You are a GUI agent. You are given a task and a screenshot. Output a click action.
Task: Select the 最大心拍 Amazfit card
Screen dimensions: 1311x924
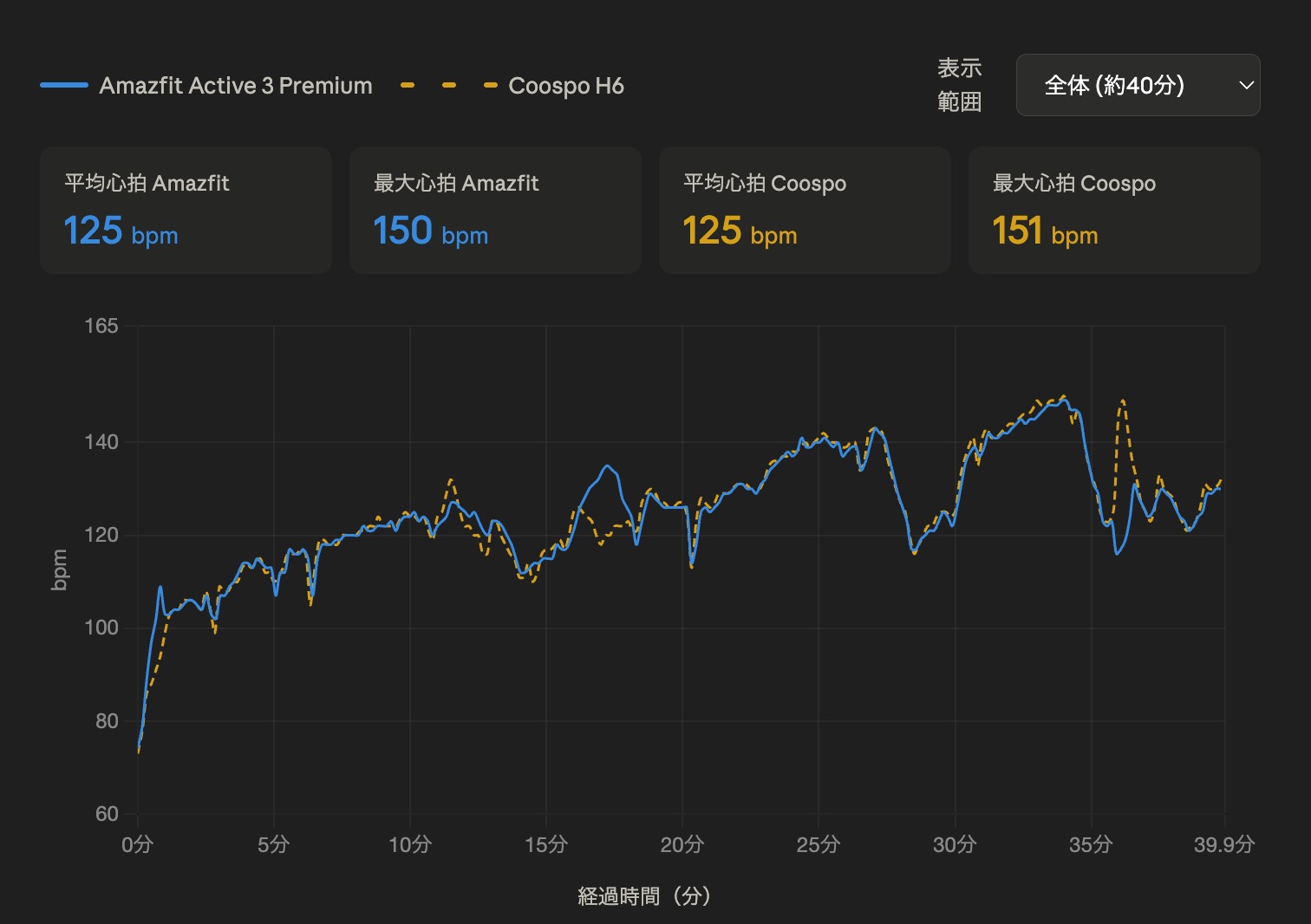click(495, 210)
